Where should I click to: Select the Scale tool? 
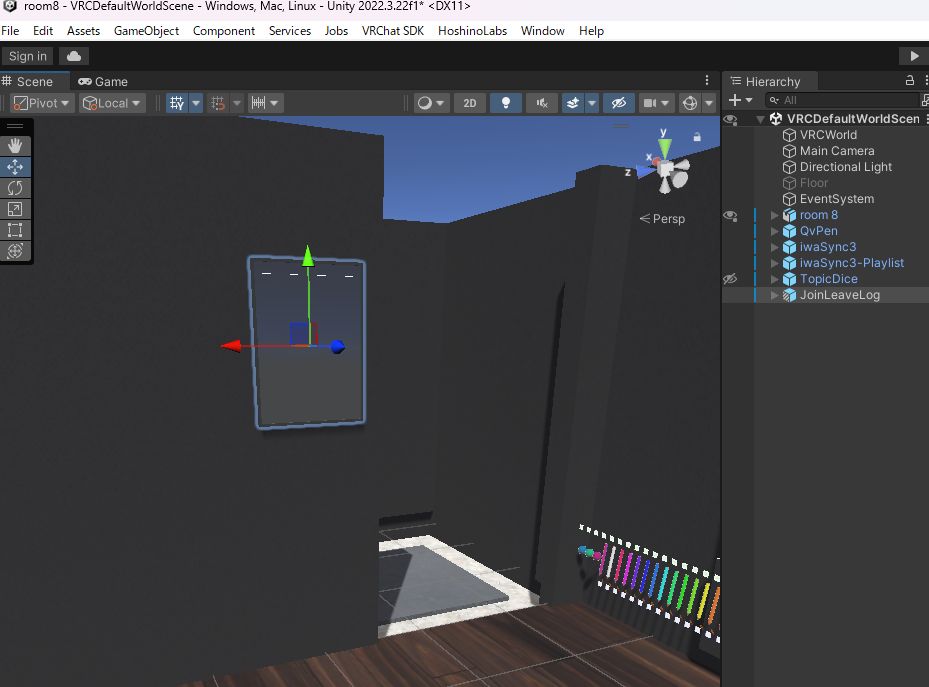[15, 209]
